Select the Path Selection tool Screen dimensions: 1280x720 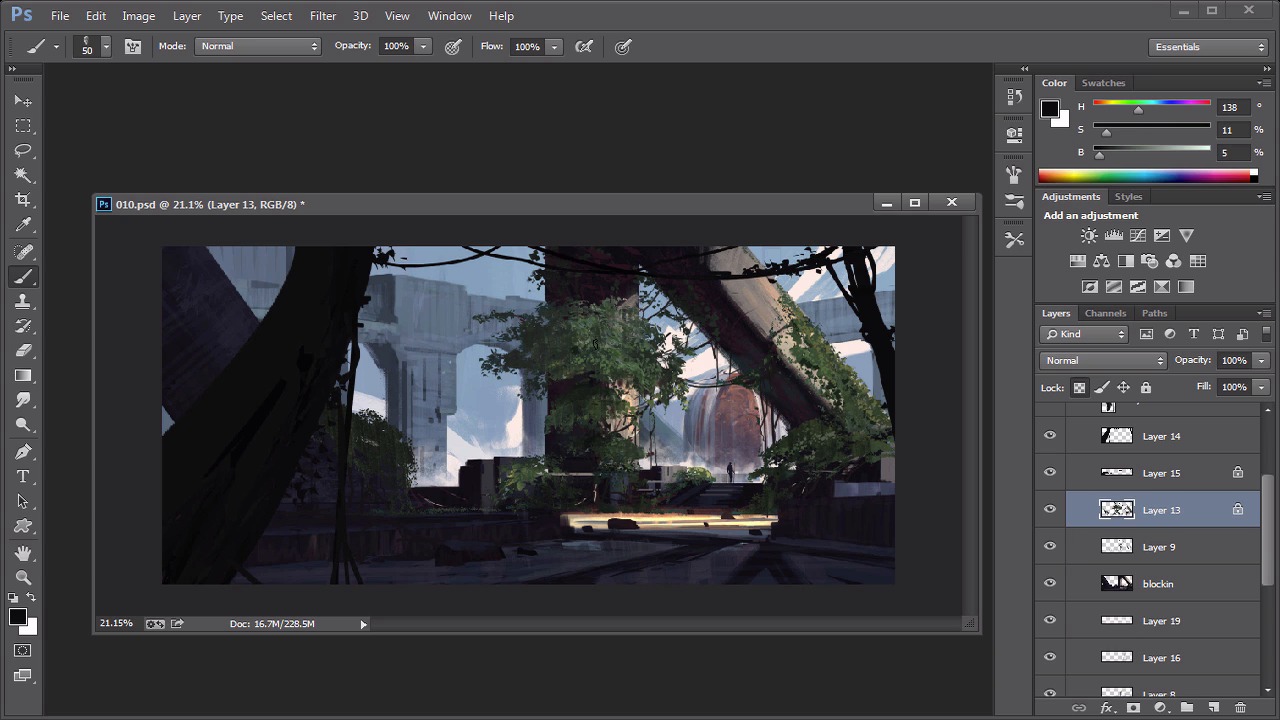23,501
